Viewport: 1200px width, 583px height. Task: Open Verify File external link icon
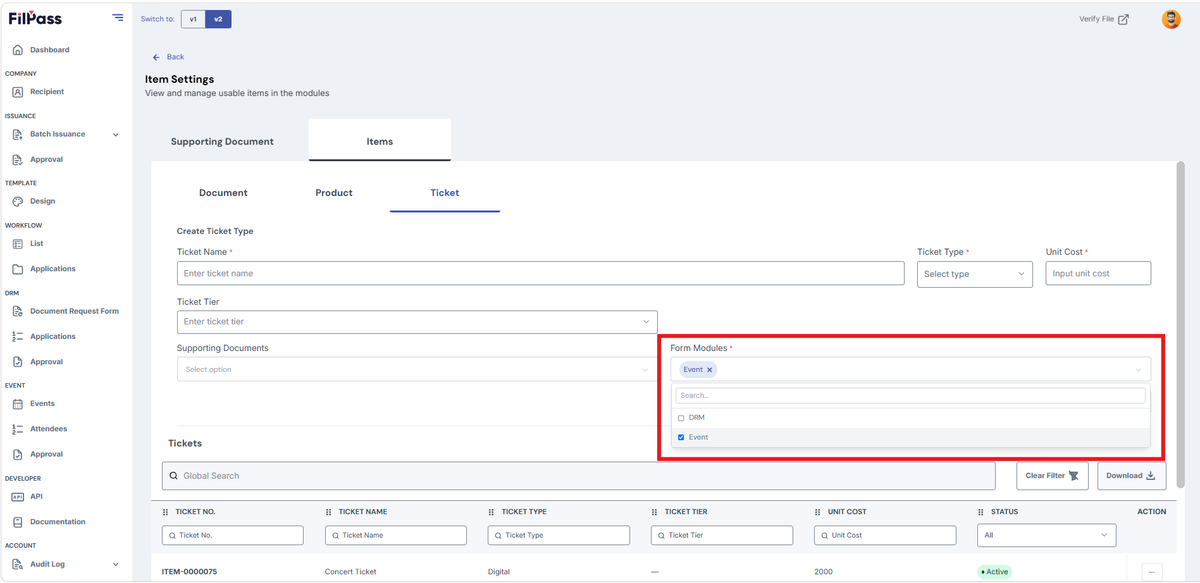click(1124, 19)
